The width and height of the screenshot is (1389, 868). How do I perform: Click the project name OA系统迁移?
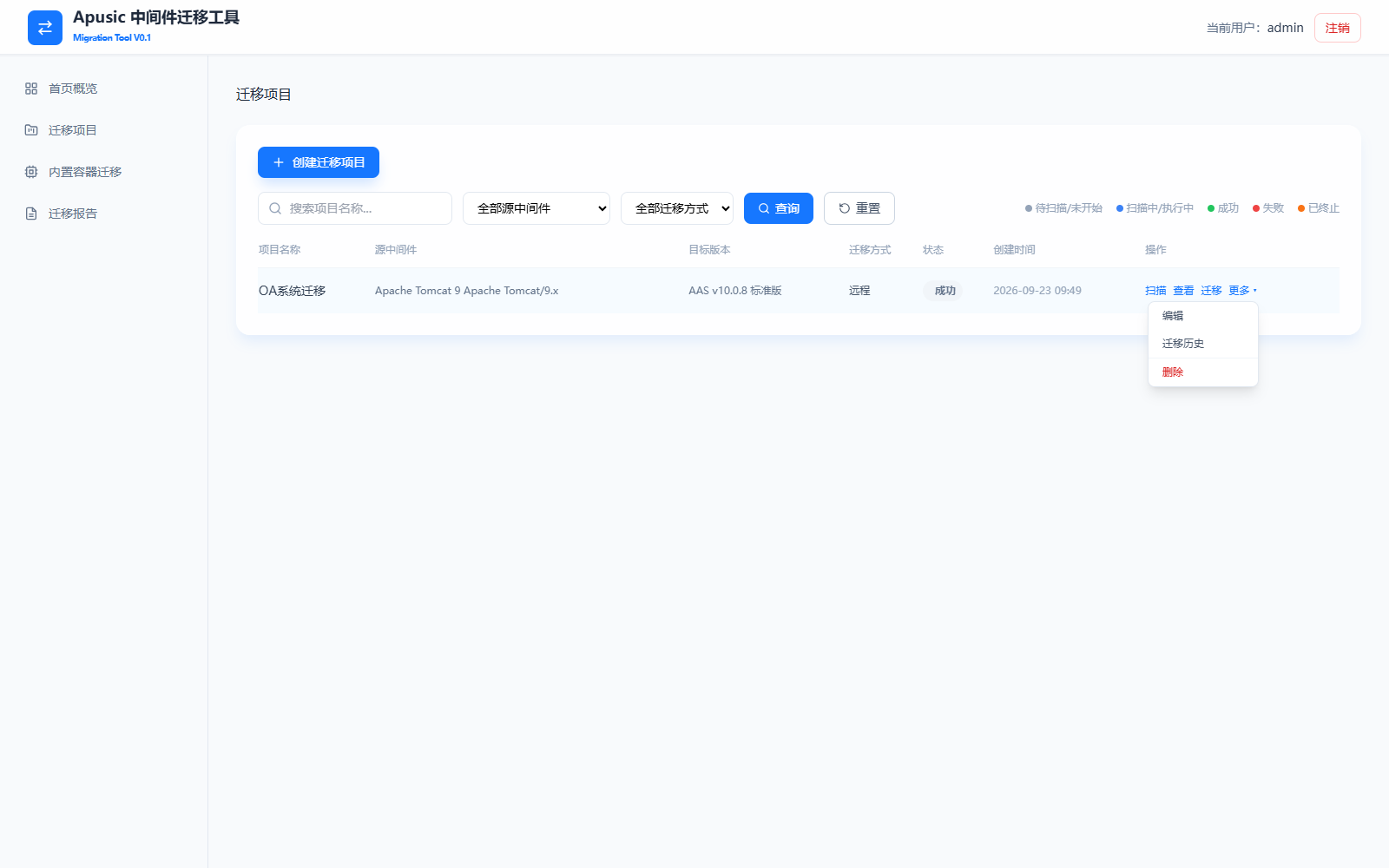[x=292, y=291]
